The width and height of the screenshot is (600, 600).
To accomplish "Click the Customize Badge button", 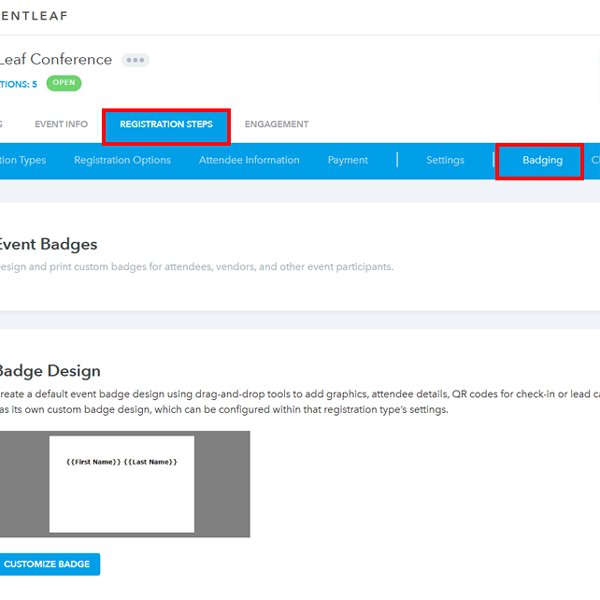I will 47,564.
